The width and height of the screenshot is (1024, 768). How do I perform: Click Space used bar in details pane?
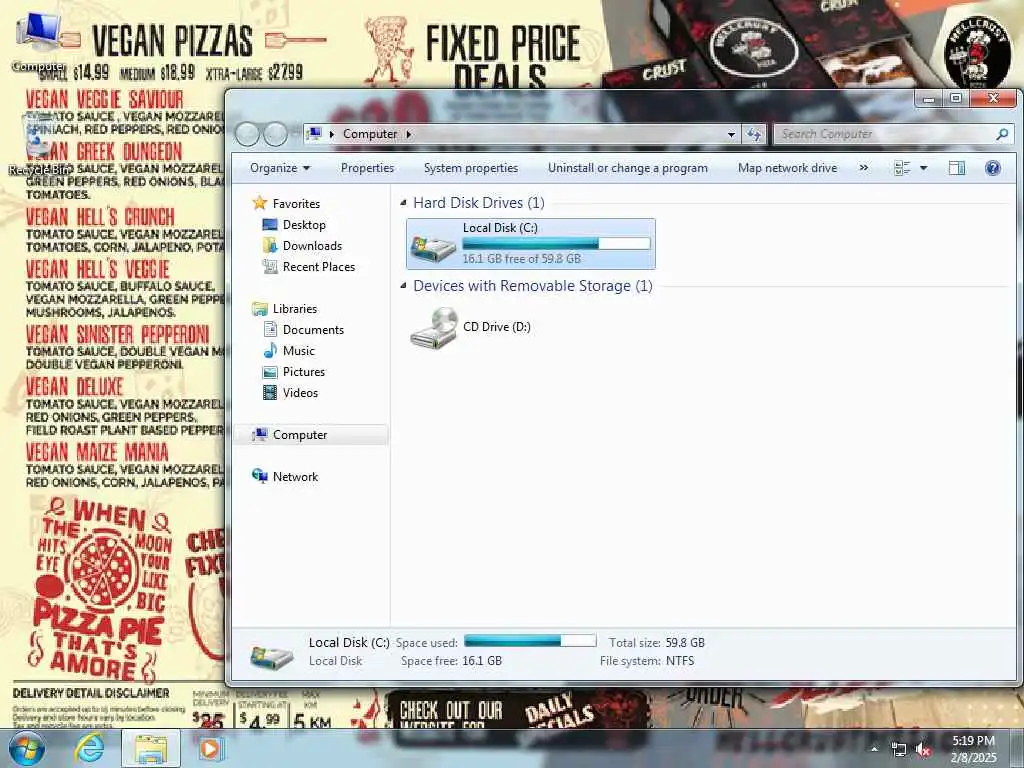tap(530, 641)
